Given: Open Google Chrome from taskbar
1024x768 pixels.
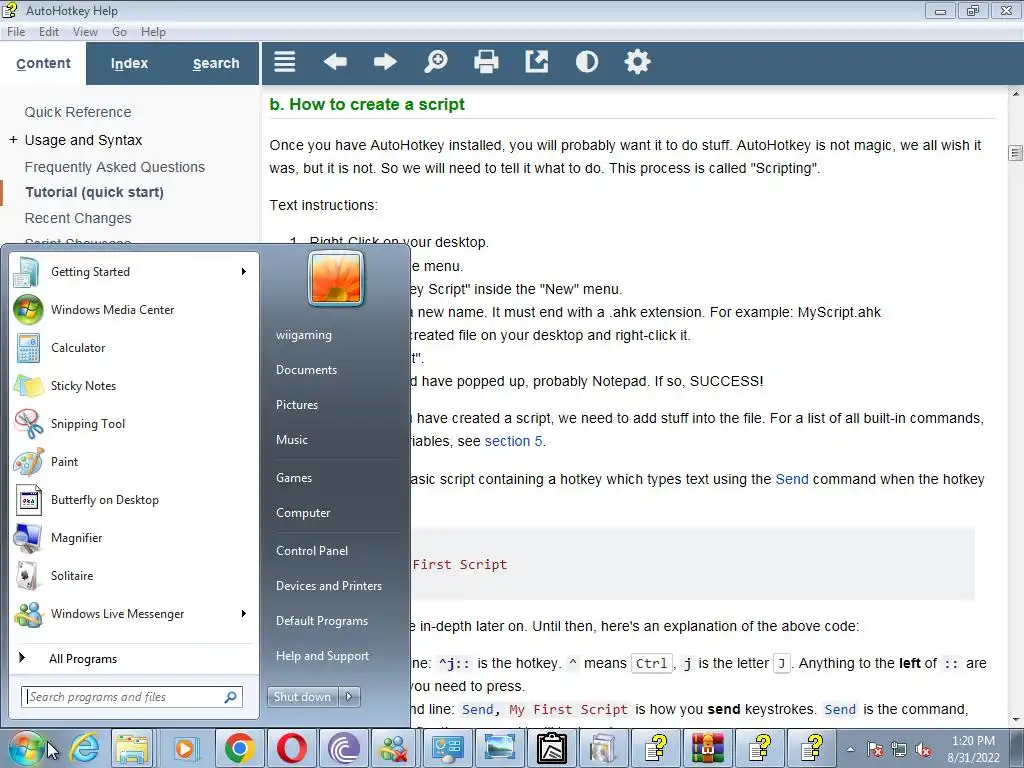Looking at the screenshot, I should click(x=239, y=748).
